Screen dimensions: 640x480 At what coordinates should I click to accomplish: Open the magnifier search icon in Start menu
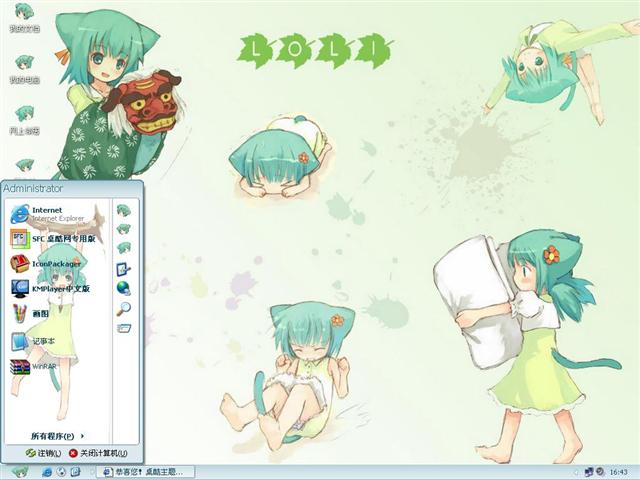[124, 309]
